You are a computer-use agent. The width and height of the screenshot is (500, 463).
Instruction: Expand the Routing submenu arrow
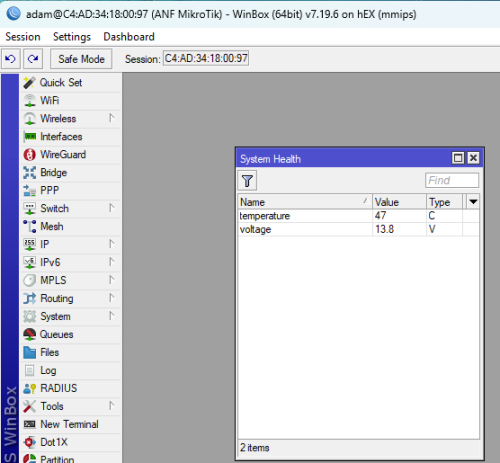pyautogui.click(x=112, y=298)
